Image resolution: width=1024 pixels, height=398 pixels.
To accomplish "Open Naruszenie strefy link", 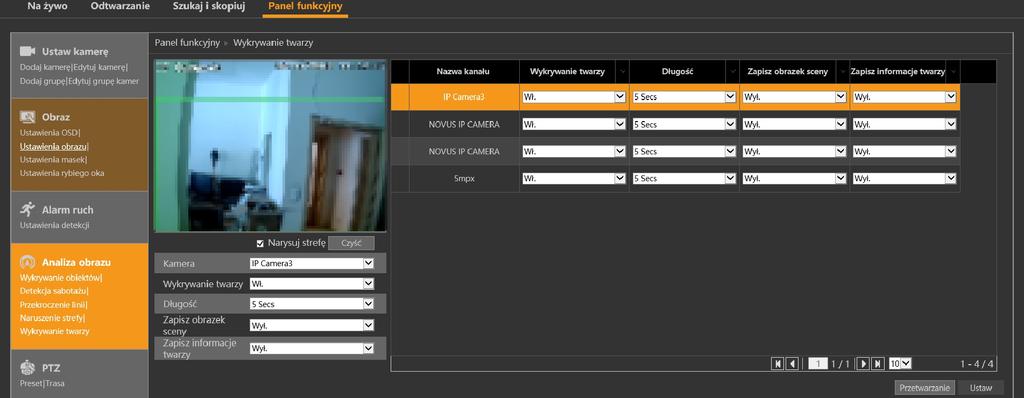I will 52,318.
